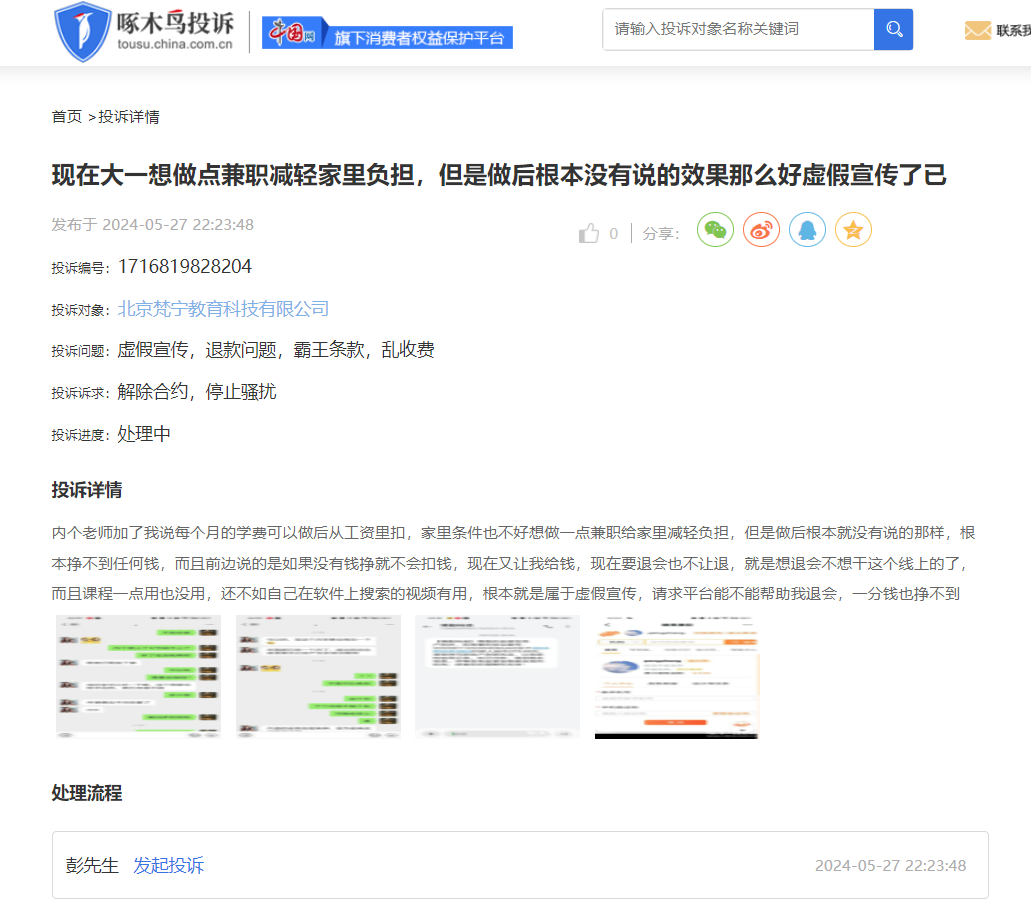Click the like count 0
This screenshot has height=900, width=1031.
pos(613,234)
